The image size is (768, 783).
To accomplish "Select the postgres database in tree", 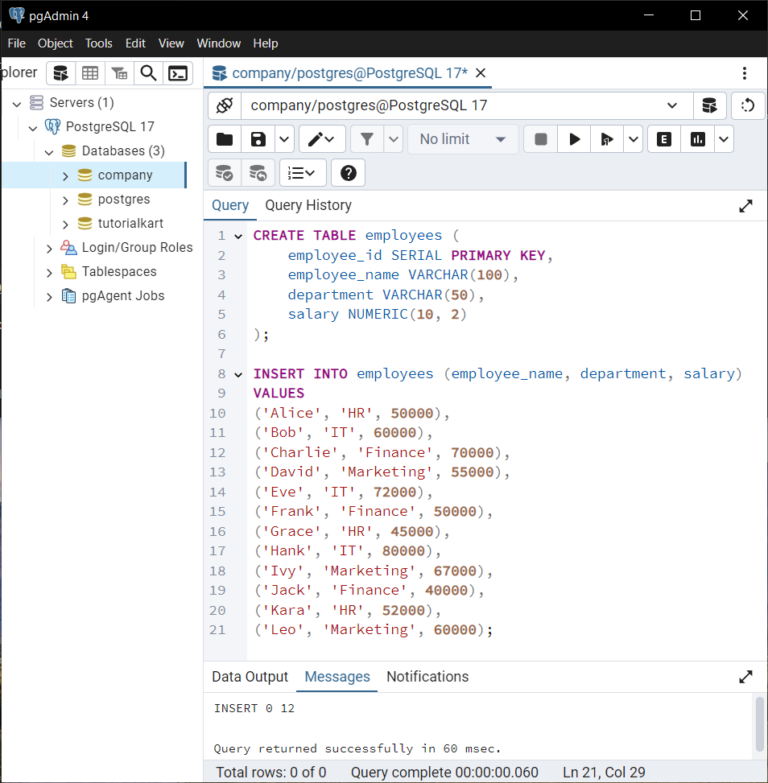I will click(x=124, y=199).
